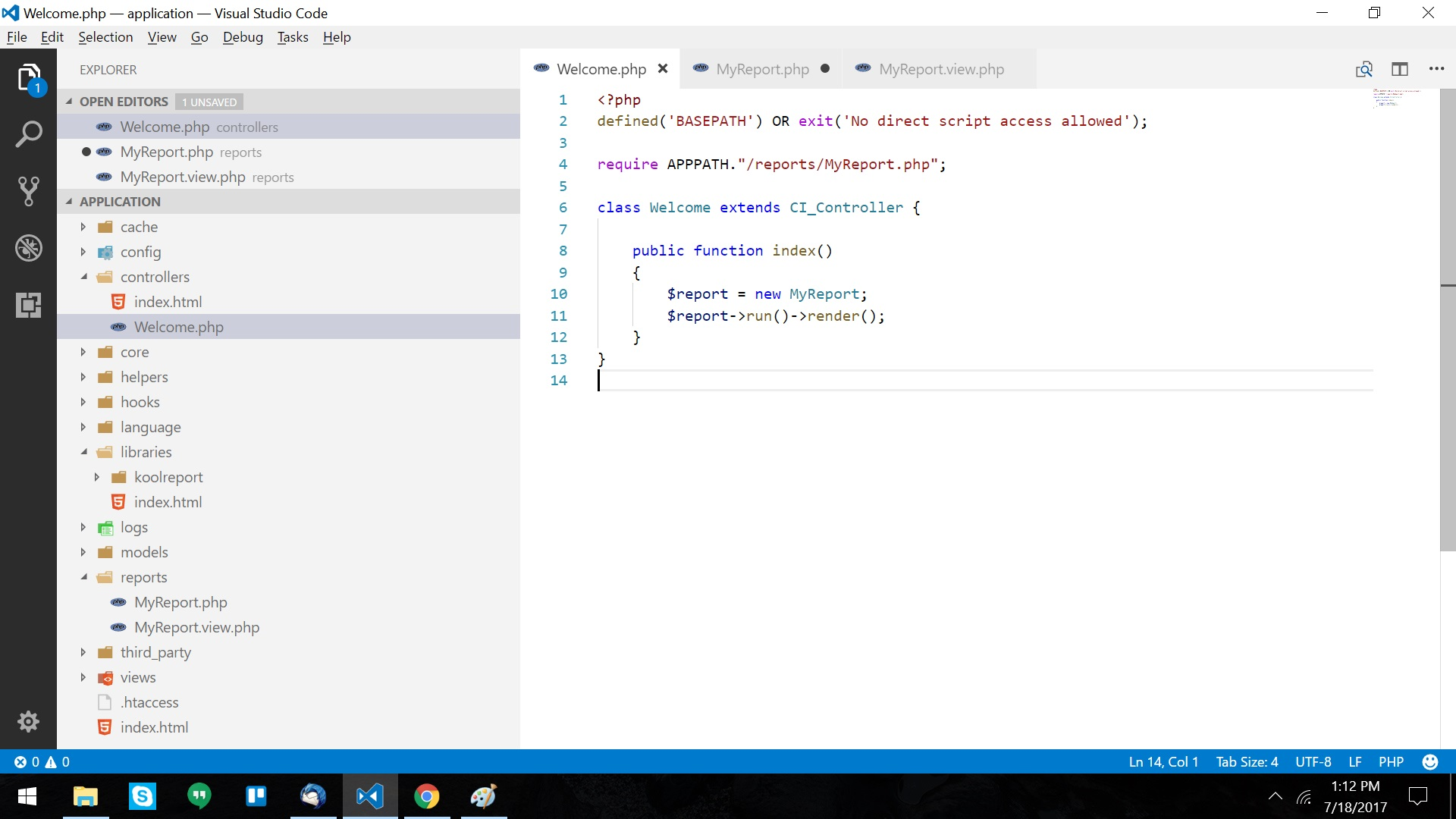Click the Tab Size: 4 indicator

tap(1247, 761)
